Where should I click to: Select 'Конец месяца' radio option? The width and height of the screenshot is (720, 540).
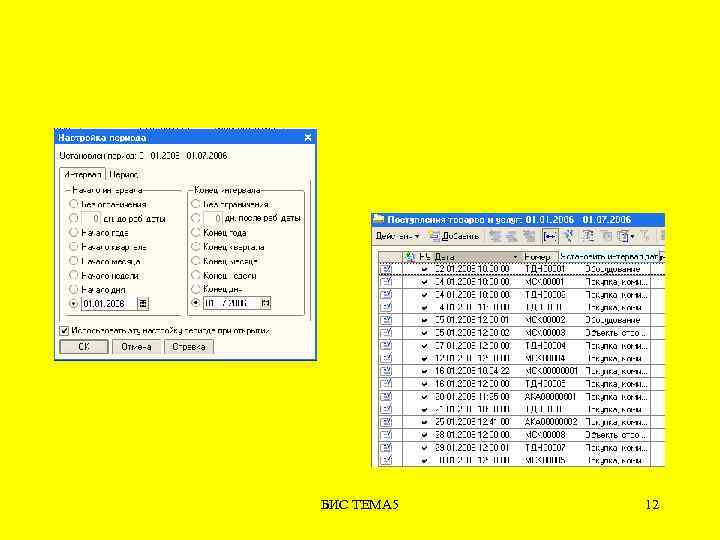tap(196, 261)
